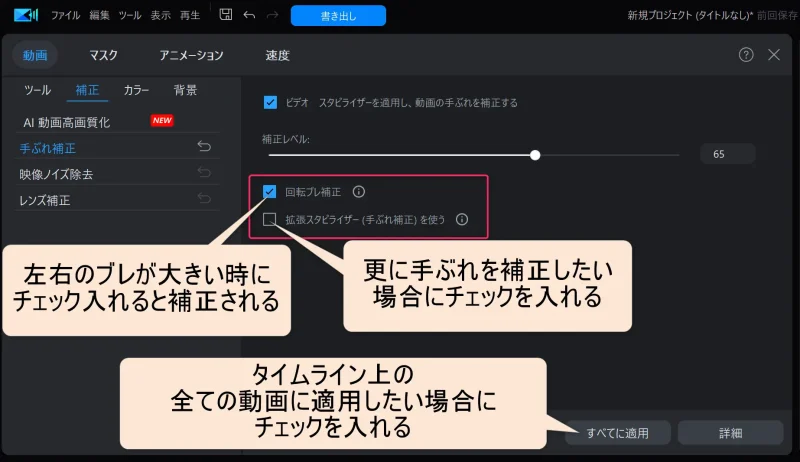Switch to the アニメーション tab
Viewport: 800px width, 462px height.
[x=191, y=55]
